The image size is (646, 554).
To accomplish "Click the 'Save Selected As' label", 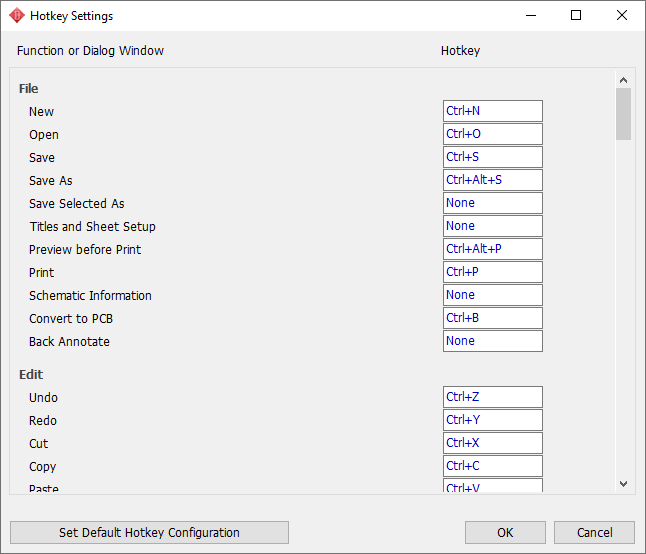I will [77, 203].
